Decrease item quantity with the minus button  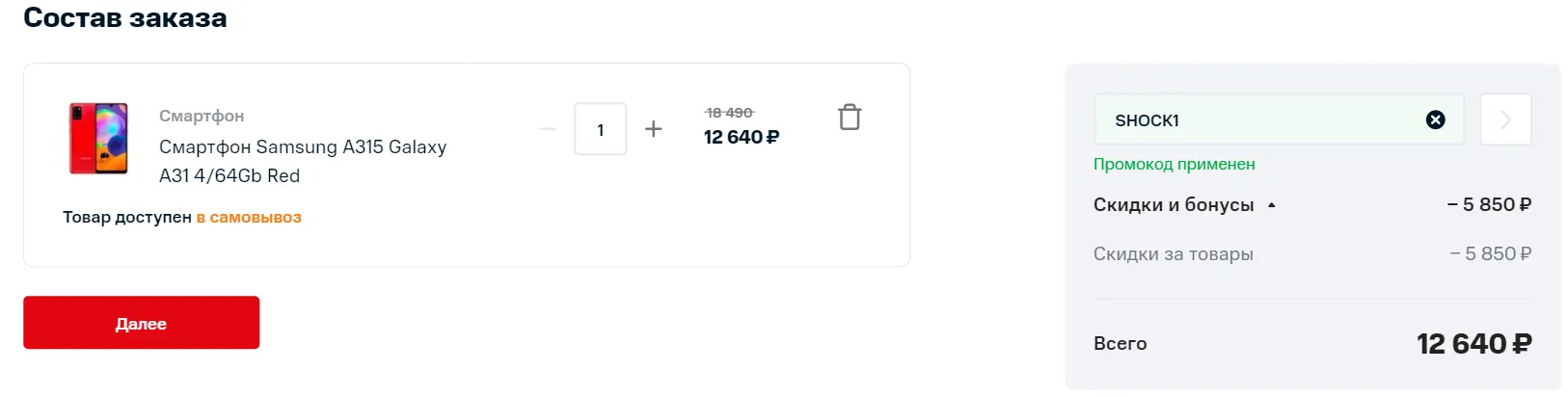(547, 129)
